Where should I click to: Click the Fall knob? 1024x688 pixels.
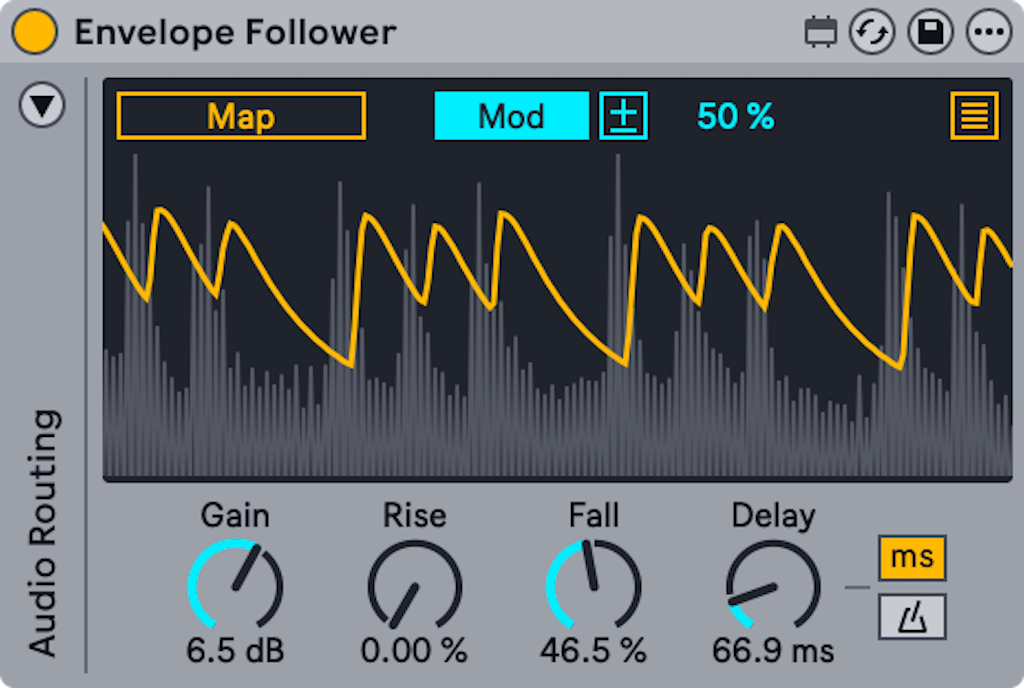point(594,585)
